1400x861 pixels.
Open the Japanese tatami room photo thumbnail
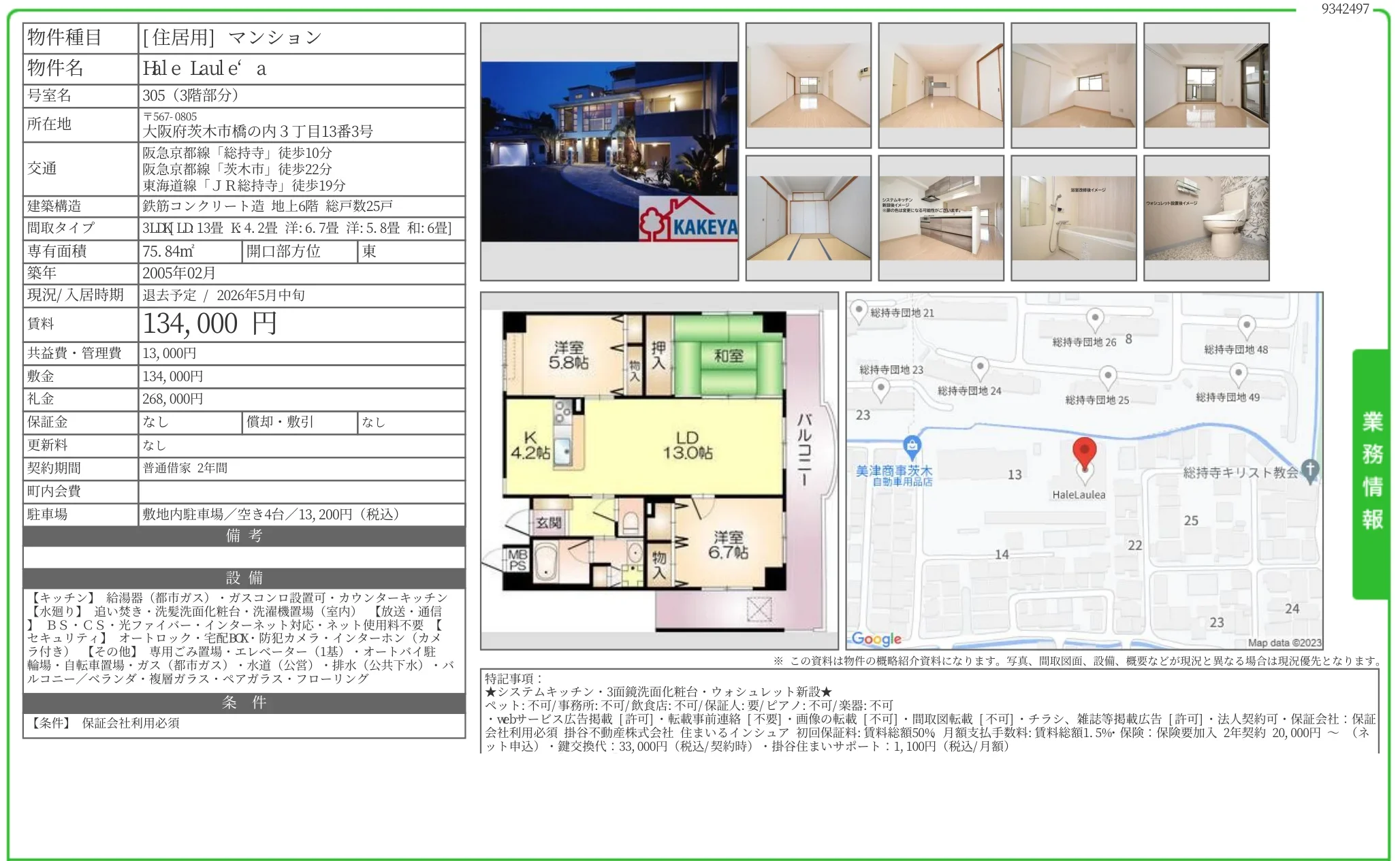(x=808, y=218)
